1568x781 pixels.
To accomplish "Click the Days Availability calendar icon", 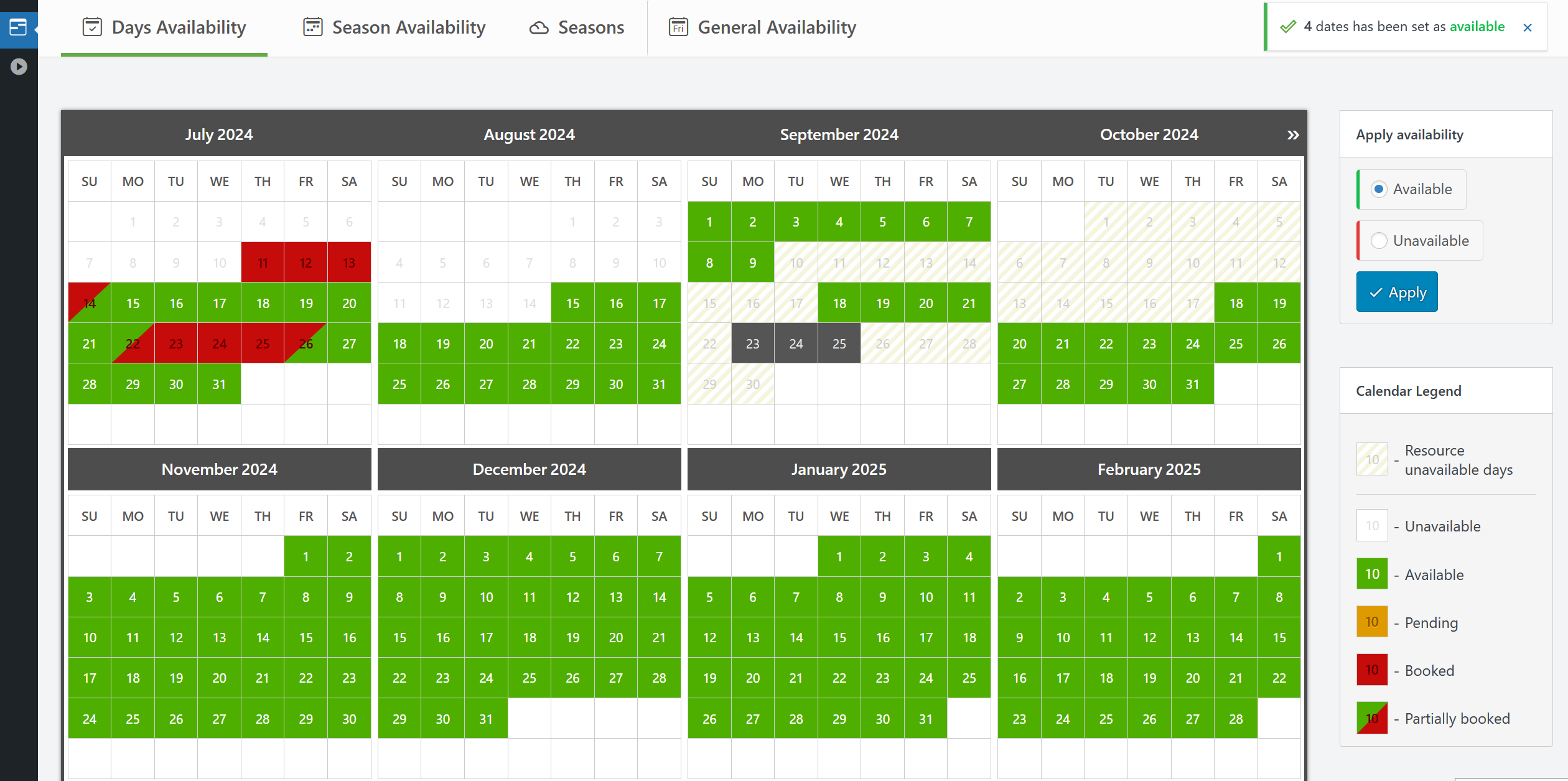I will 92,27.
